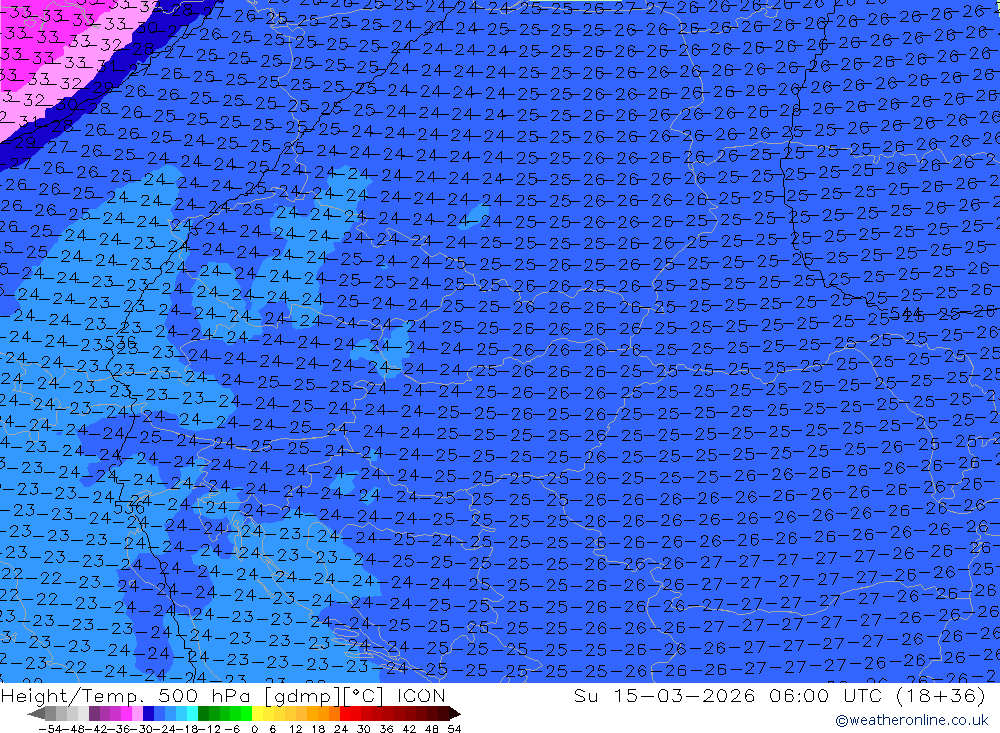
Task: Click the -54 value under the legend
Action: 50,729
